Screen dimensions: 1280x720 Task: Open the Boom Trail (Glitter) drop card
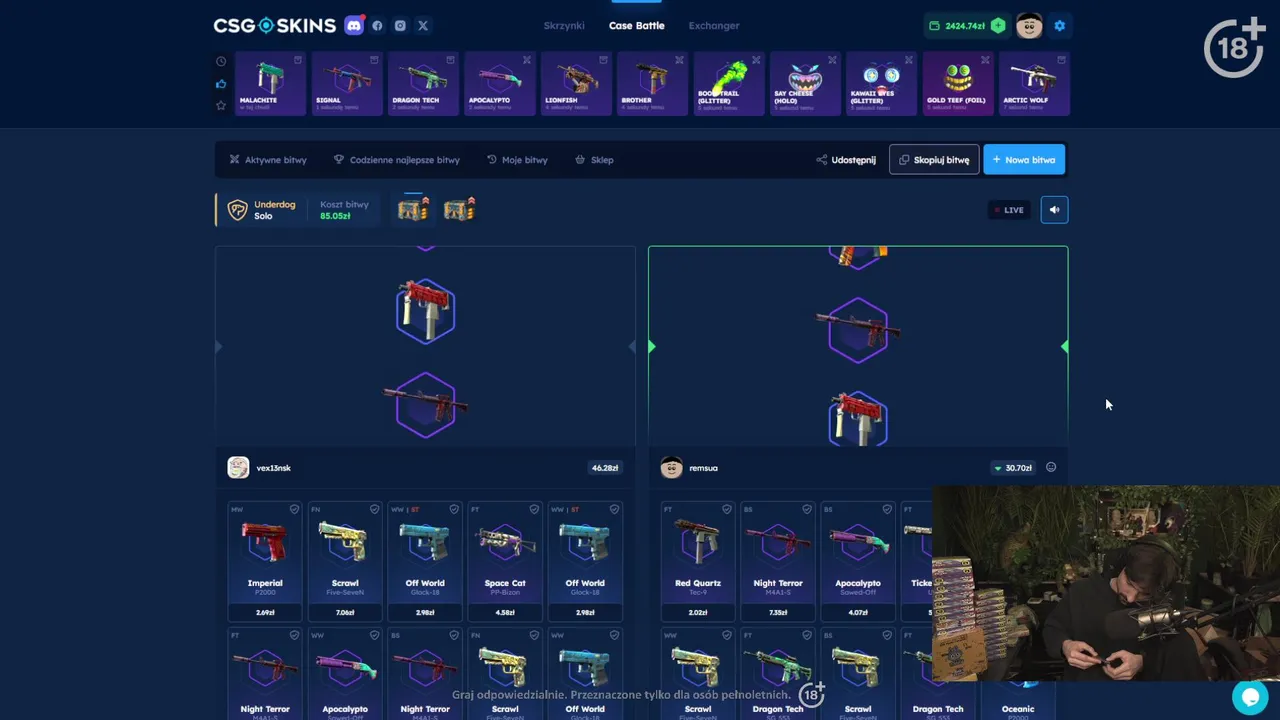(729, 84)
